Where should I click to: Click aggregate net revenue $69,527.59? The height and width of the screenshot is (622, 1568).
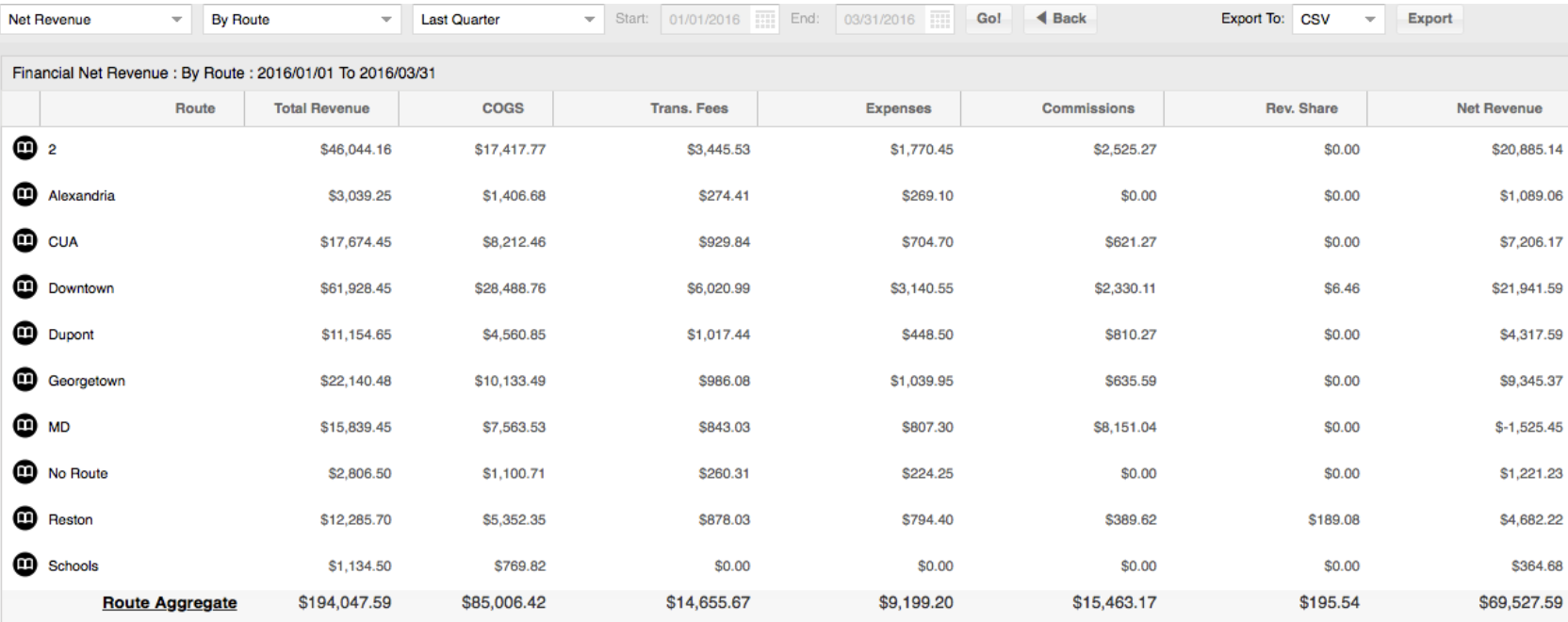[1521, 602]
